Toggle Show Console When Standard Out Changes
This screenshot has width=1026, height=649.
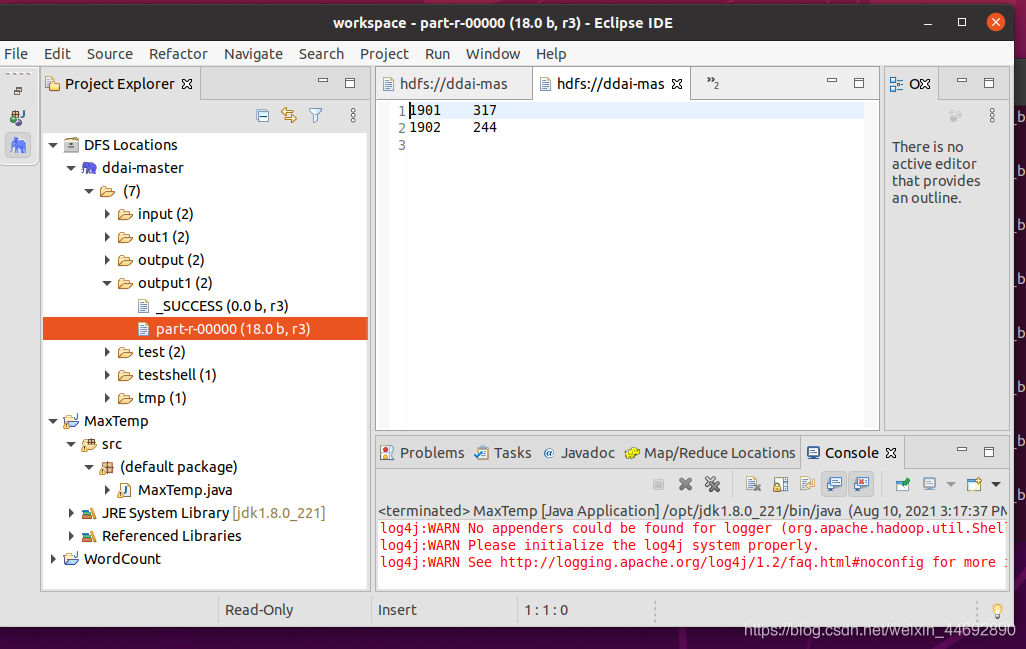coord(835,484)
